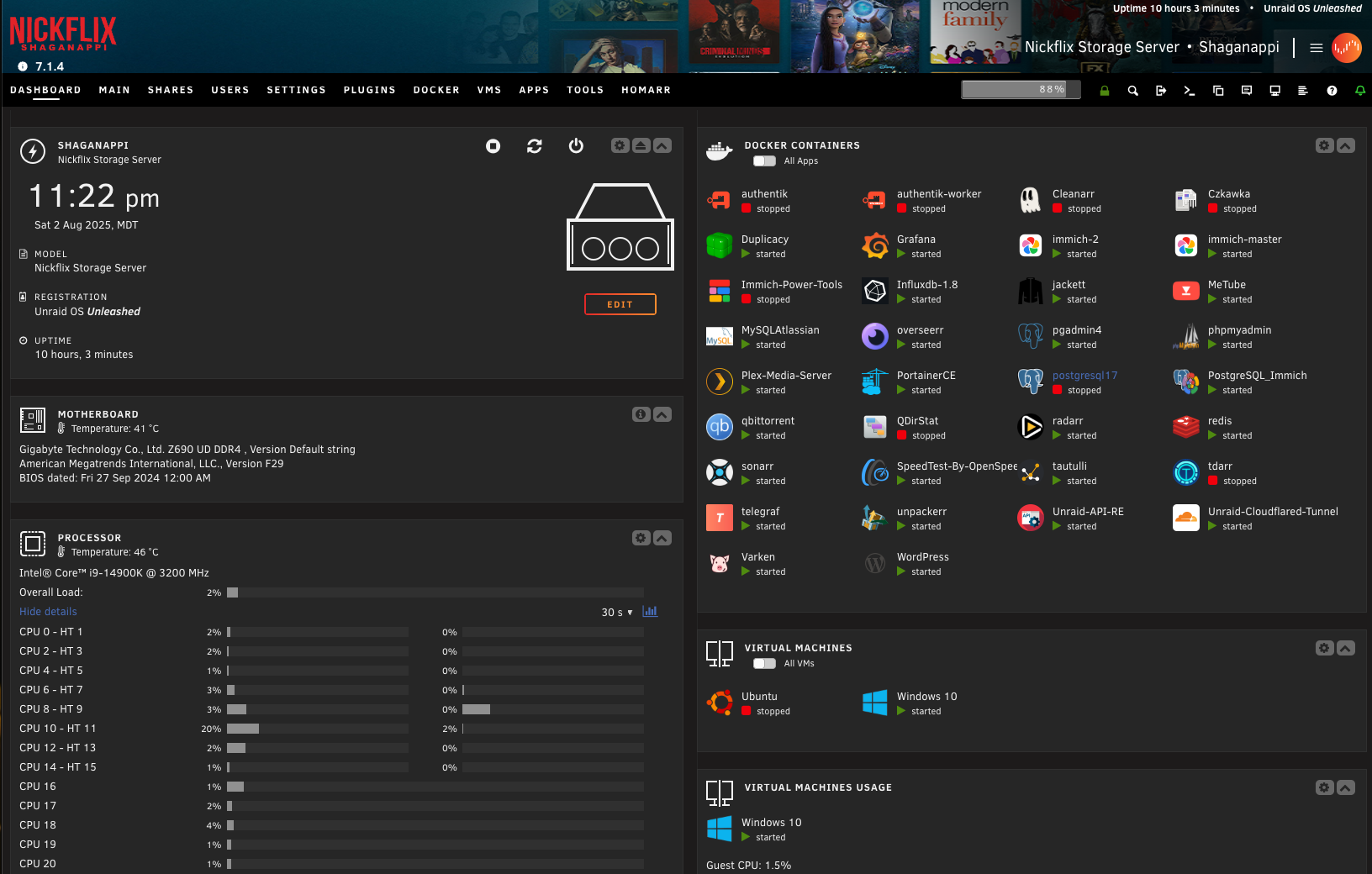The image size is (1372, 874).
Task: Click the tautulli container icon
Action: 1031,472
